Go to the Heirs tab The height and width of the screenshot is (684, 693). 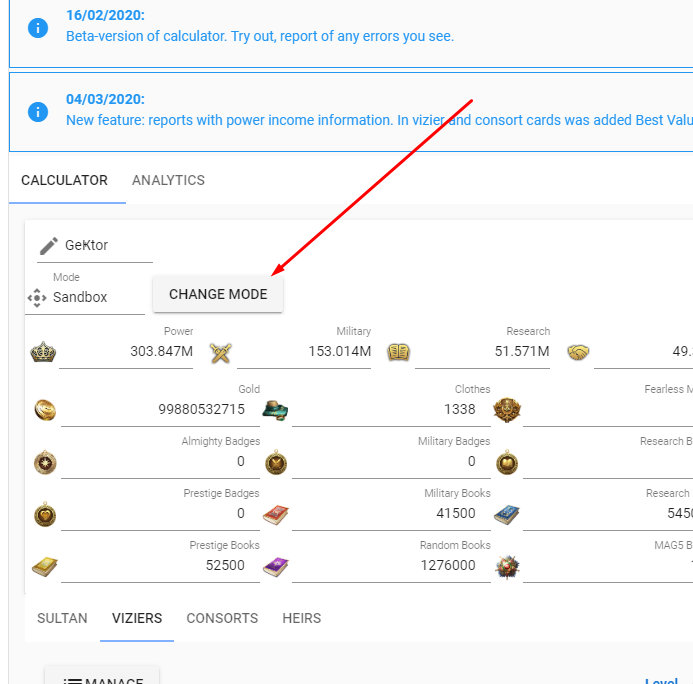(301, 619)
